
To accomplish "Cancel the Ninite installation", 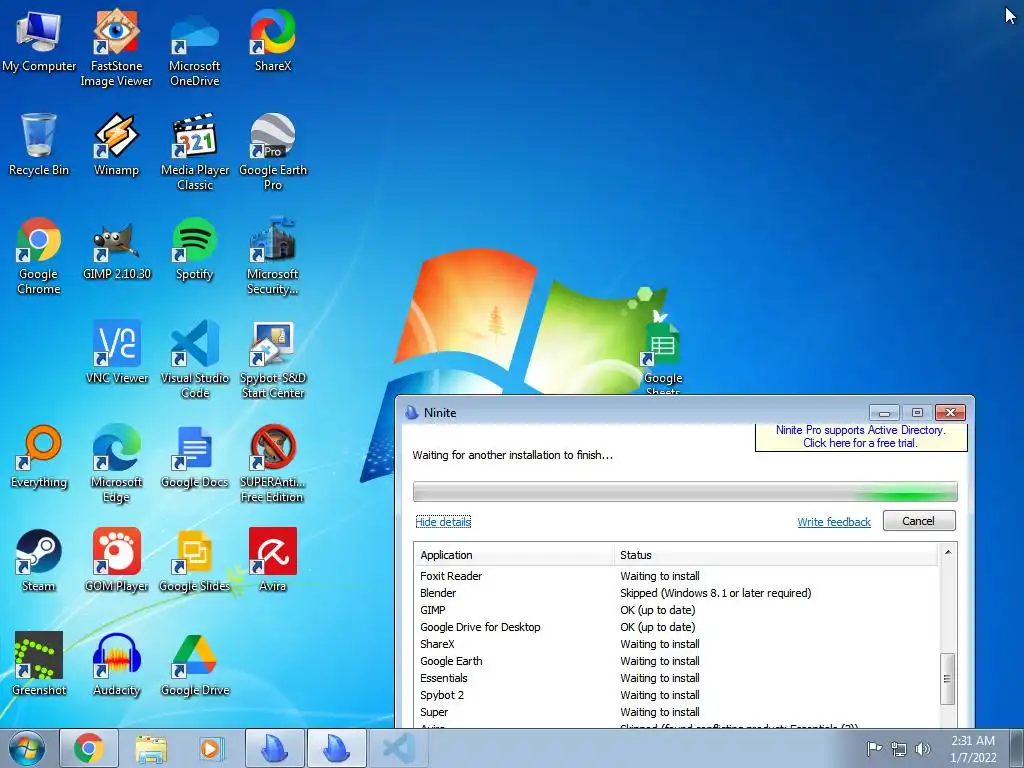I will tap(918, 520).
